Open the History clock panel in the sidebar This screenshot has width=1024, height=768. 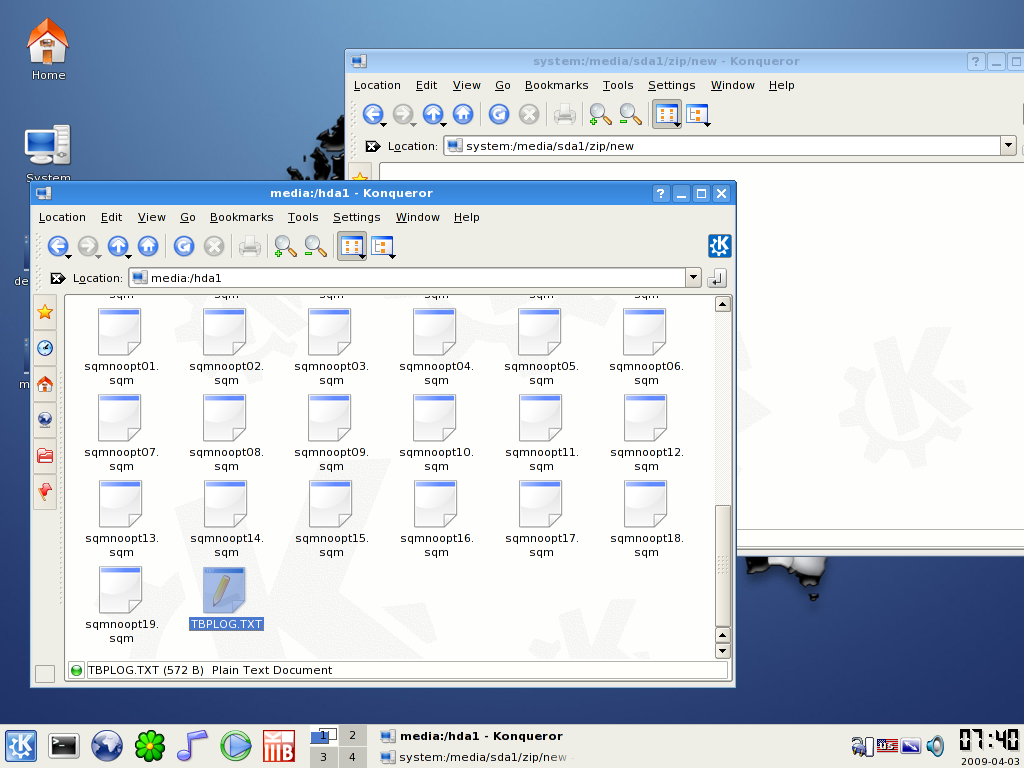(x=45, y=348)
